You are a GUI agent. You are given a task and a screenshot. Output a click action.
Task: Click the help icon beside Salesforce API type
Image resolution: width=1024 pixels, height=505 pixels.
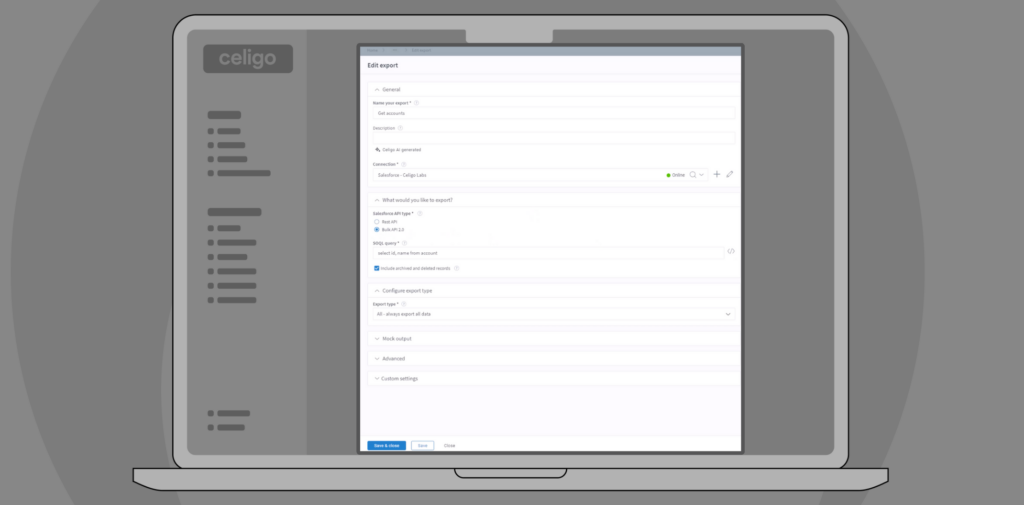point(420,213)
